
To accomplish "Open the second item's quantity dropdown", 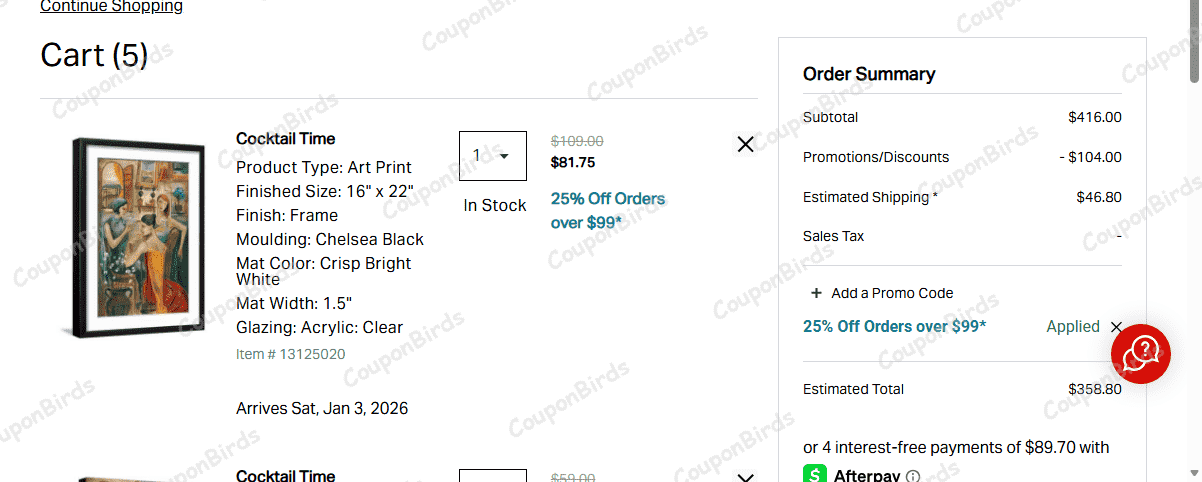I will [x=492, y=476].
